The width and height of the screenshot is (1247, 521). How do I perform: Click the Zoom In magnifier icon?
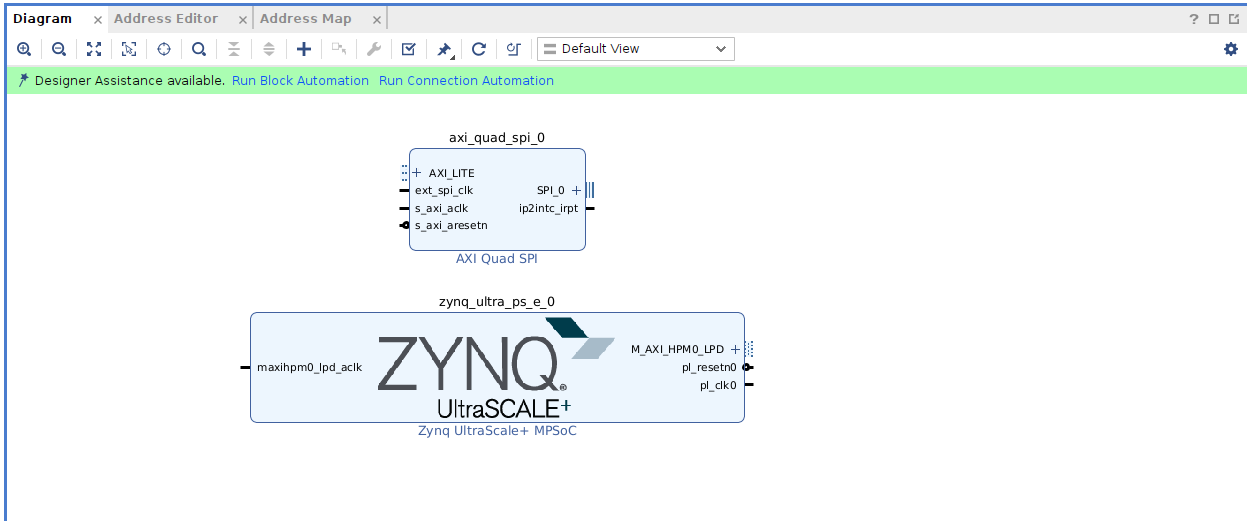pos(24,49)
